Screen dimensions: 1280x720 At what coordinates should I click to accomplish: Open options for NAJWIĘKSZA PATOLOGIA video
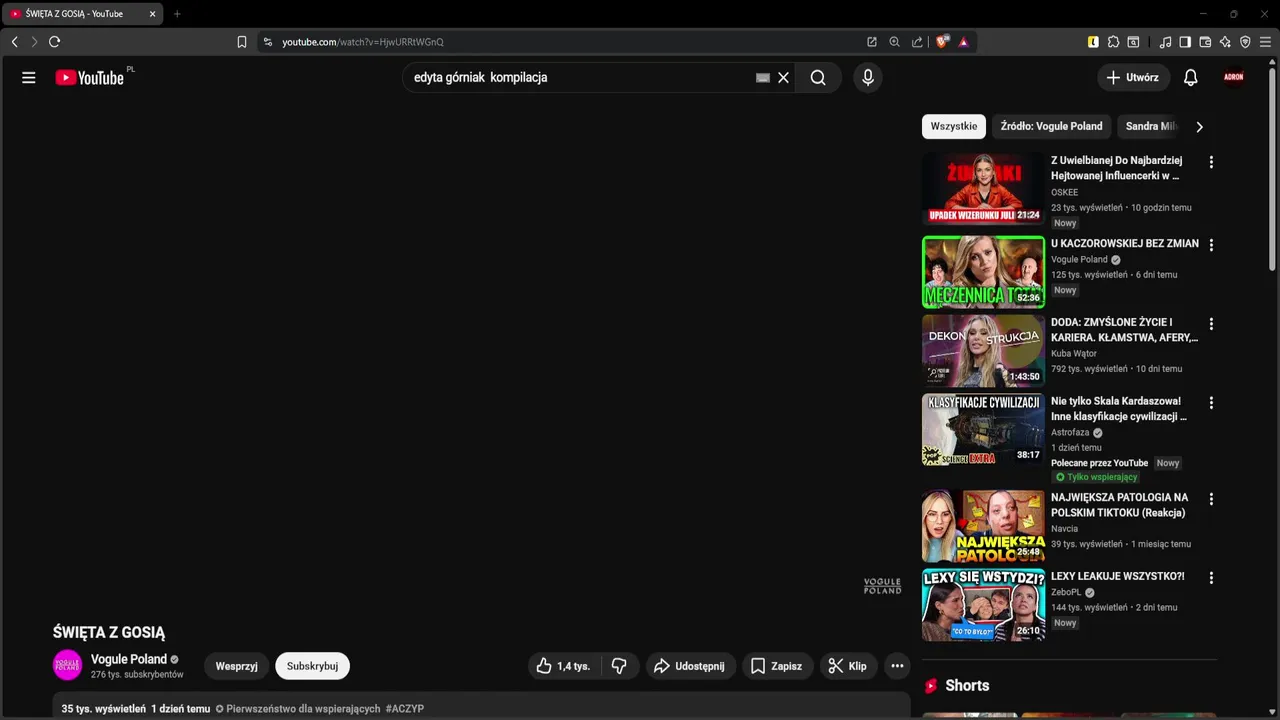[x=1211, y=499]
